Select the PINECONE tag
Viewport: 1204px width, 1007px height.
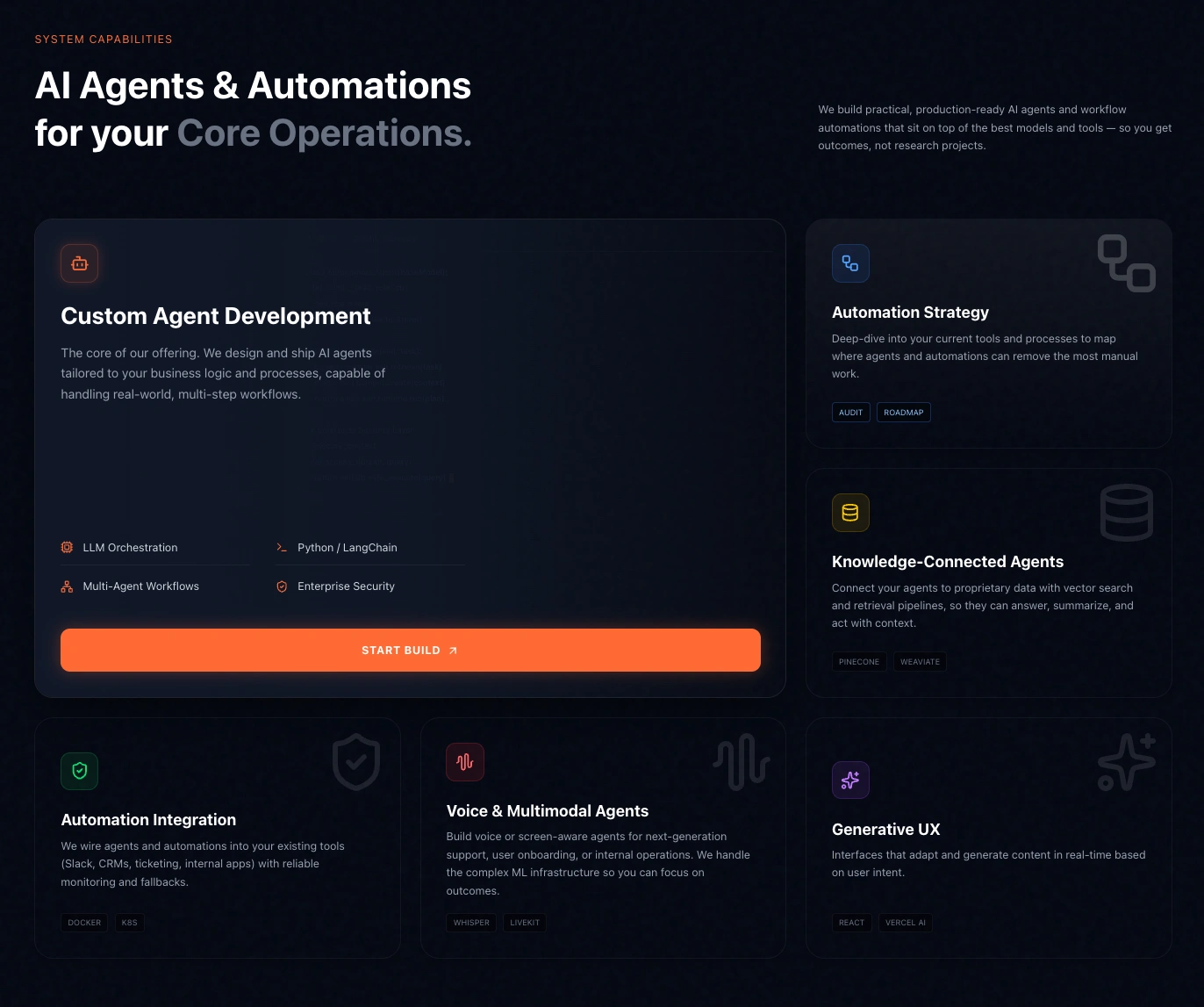859,662
